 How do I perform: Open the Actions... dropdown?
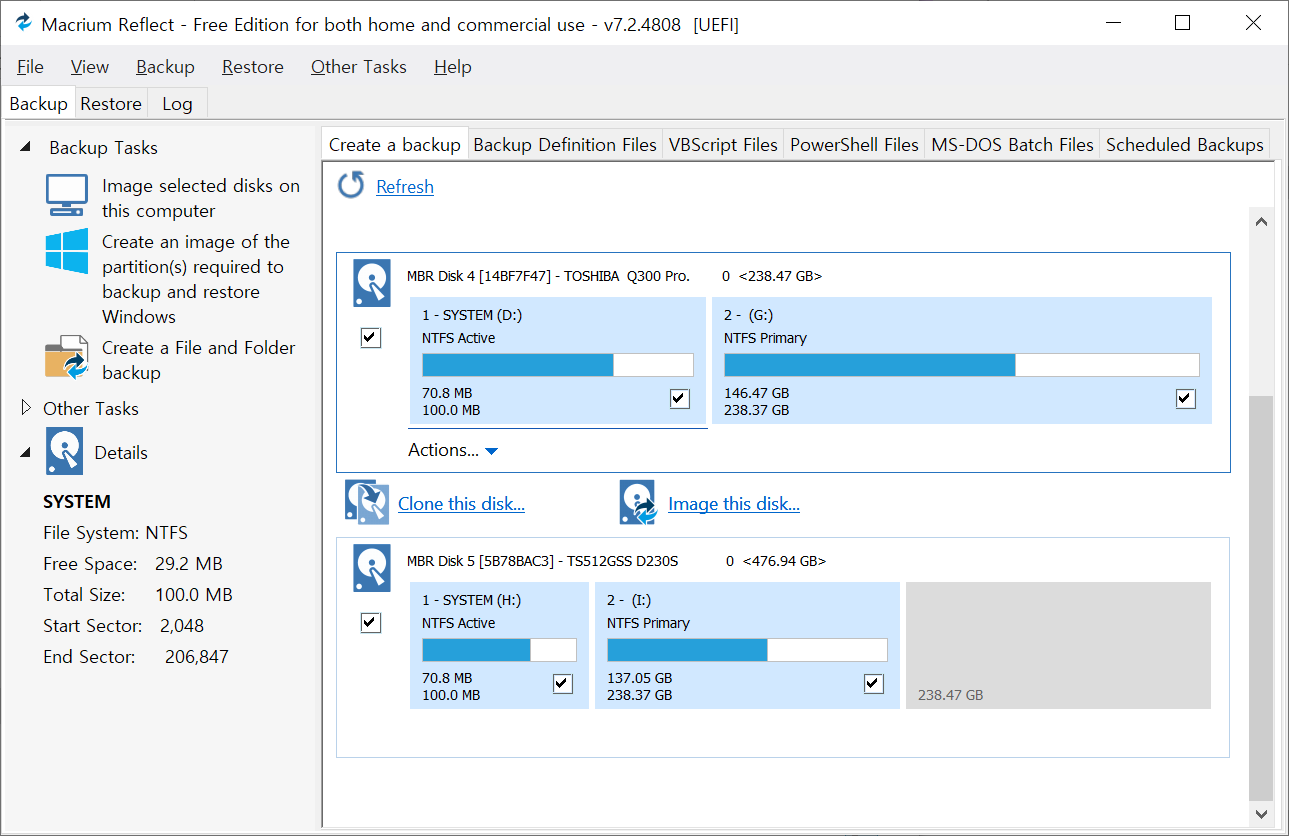453,451
